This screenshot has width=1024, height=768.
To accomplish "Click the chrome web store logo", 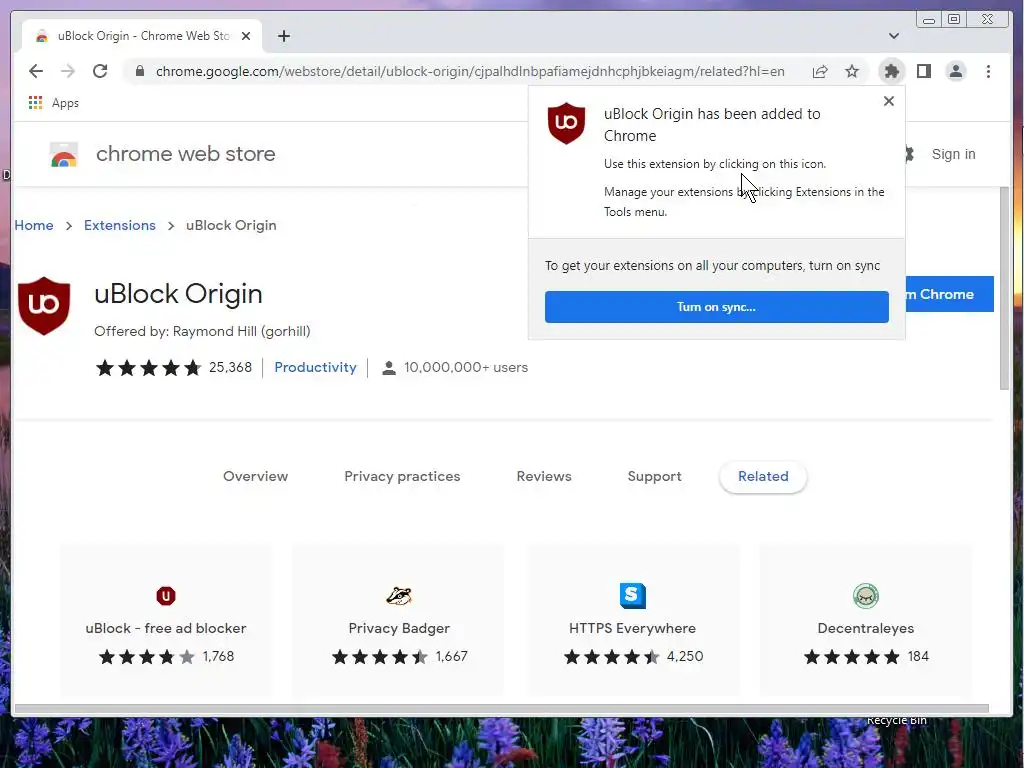I will (64, 155).
